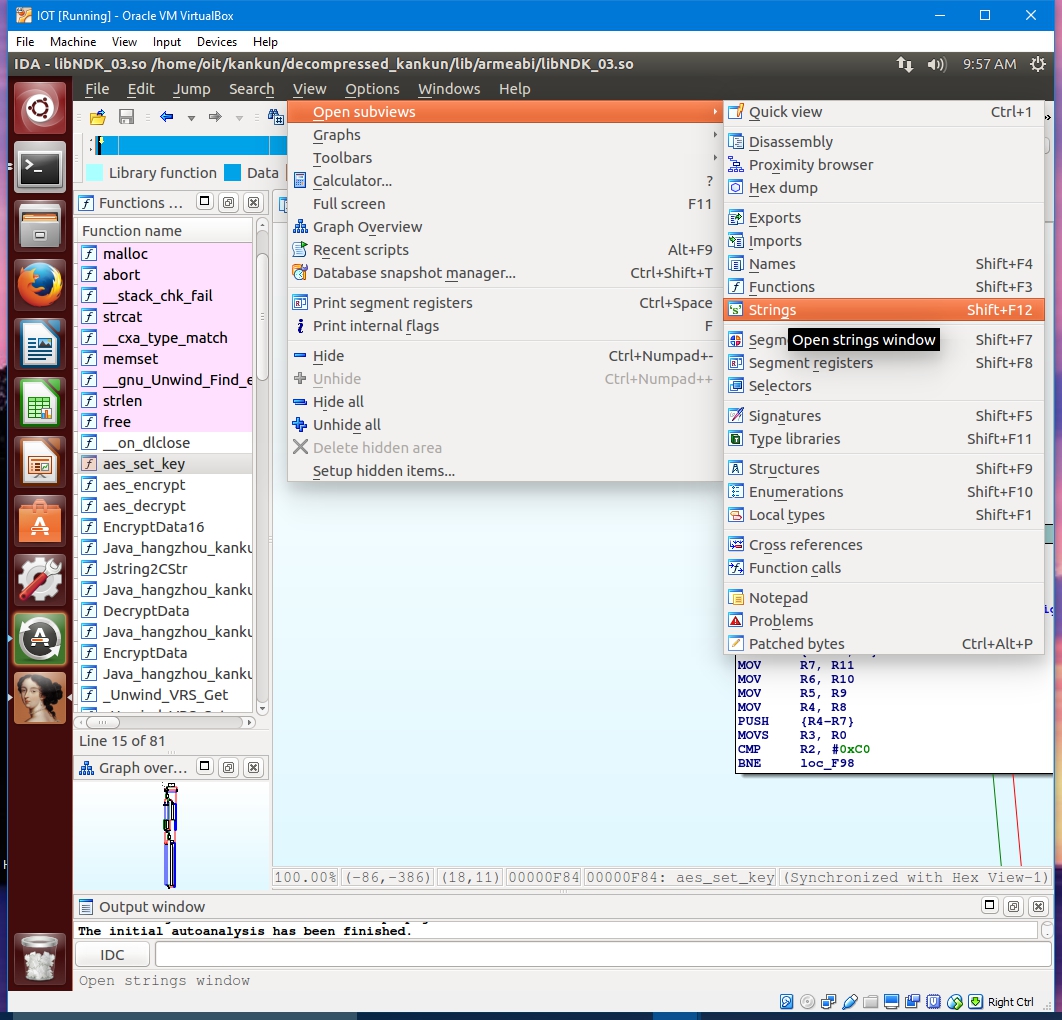
Task: Open the Jump menu
Action: (x=191, y=89)
